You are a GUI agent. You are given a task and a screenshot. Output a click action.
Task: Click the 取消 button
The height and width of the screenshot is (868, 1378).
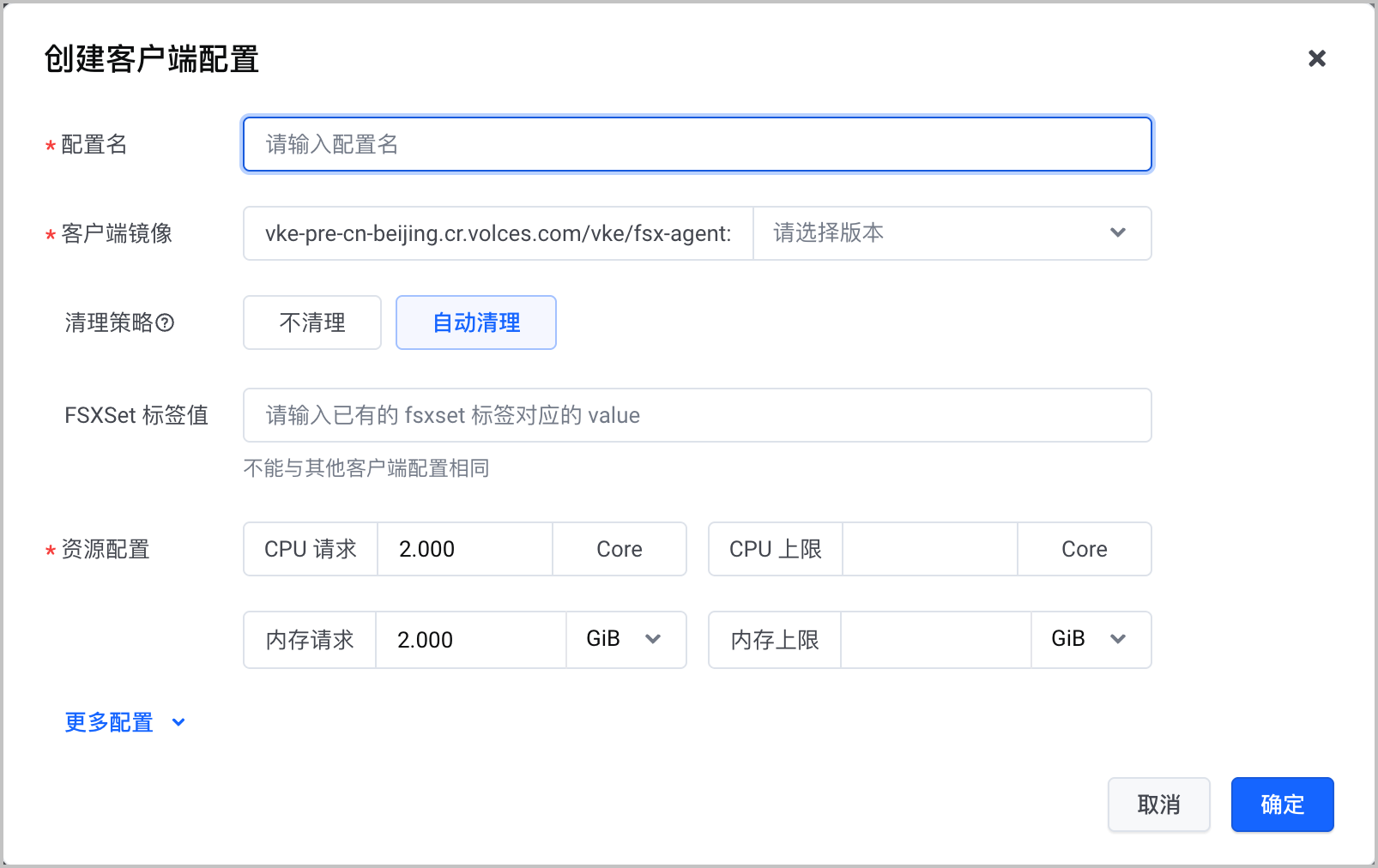click(1159, 805)
